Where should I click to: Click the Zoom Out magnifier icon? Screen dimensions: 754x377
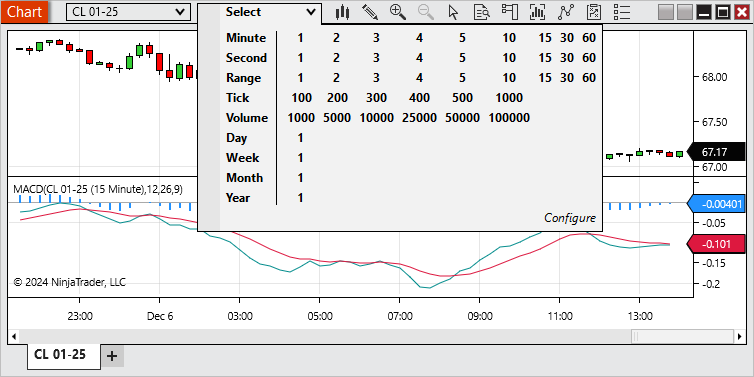pos(426,12)
